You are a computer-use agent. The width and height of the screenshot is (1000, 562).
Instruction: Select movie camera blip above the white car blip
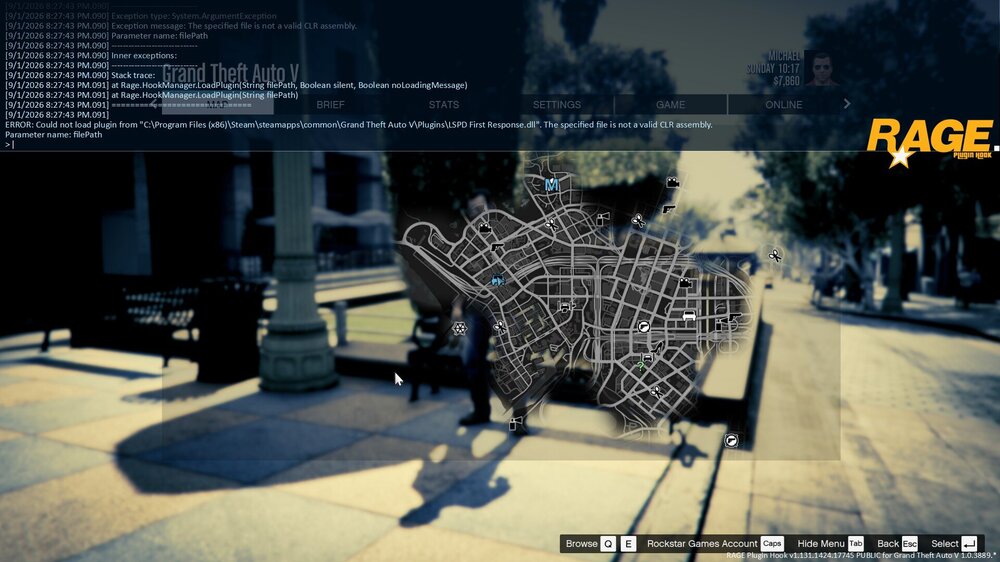click(686, 282)
